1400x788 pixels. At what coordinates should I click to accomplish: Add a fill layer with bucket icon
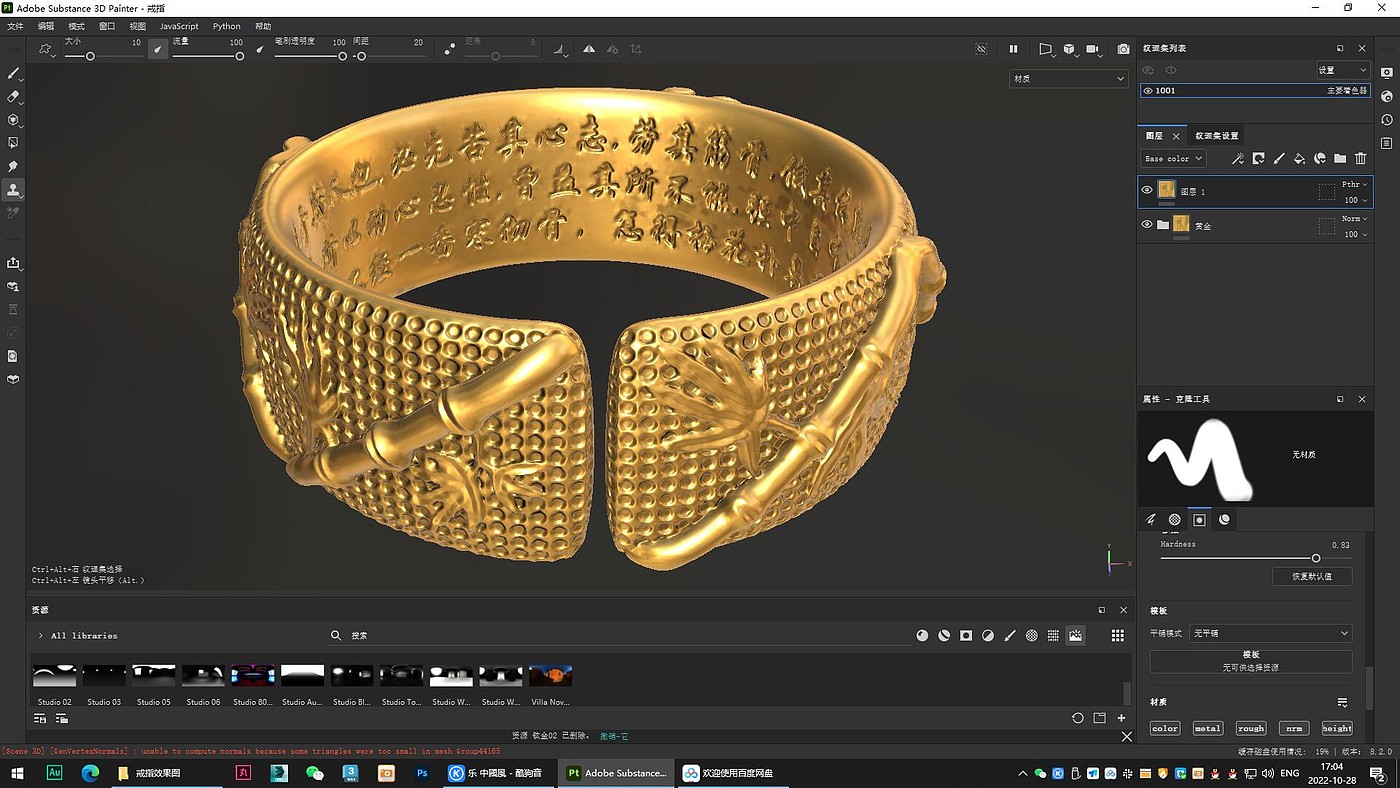tap(1299, 158)
